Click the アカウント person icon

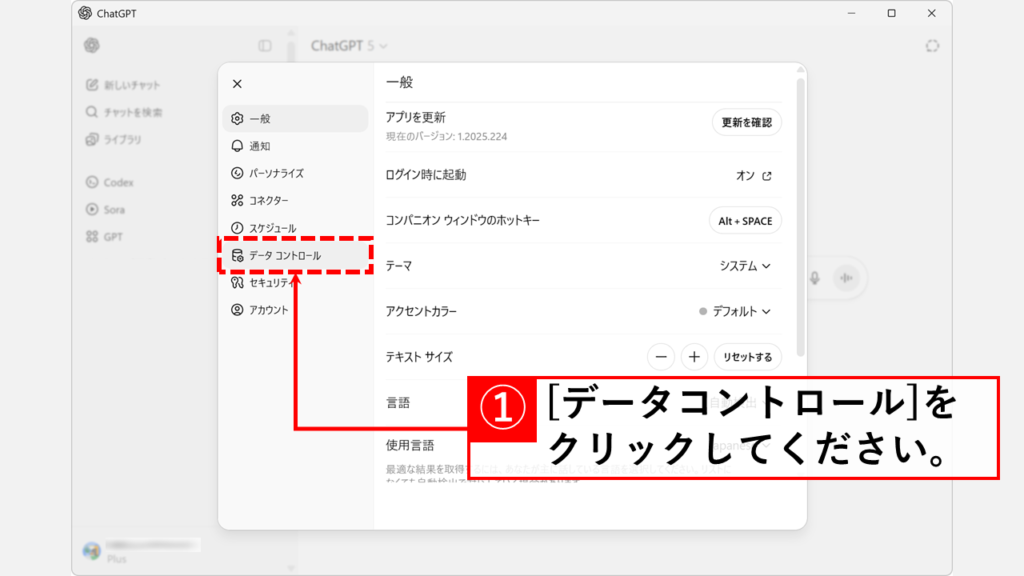tap(237, 310)
